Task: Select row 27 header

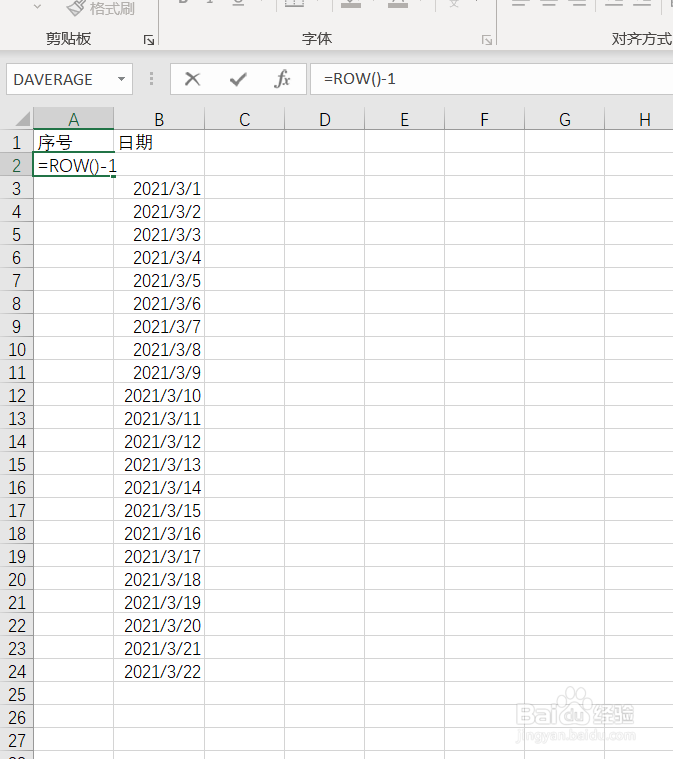Action: point(16,741)
